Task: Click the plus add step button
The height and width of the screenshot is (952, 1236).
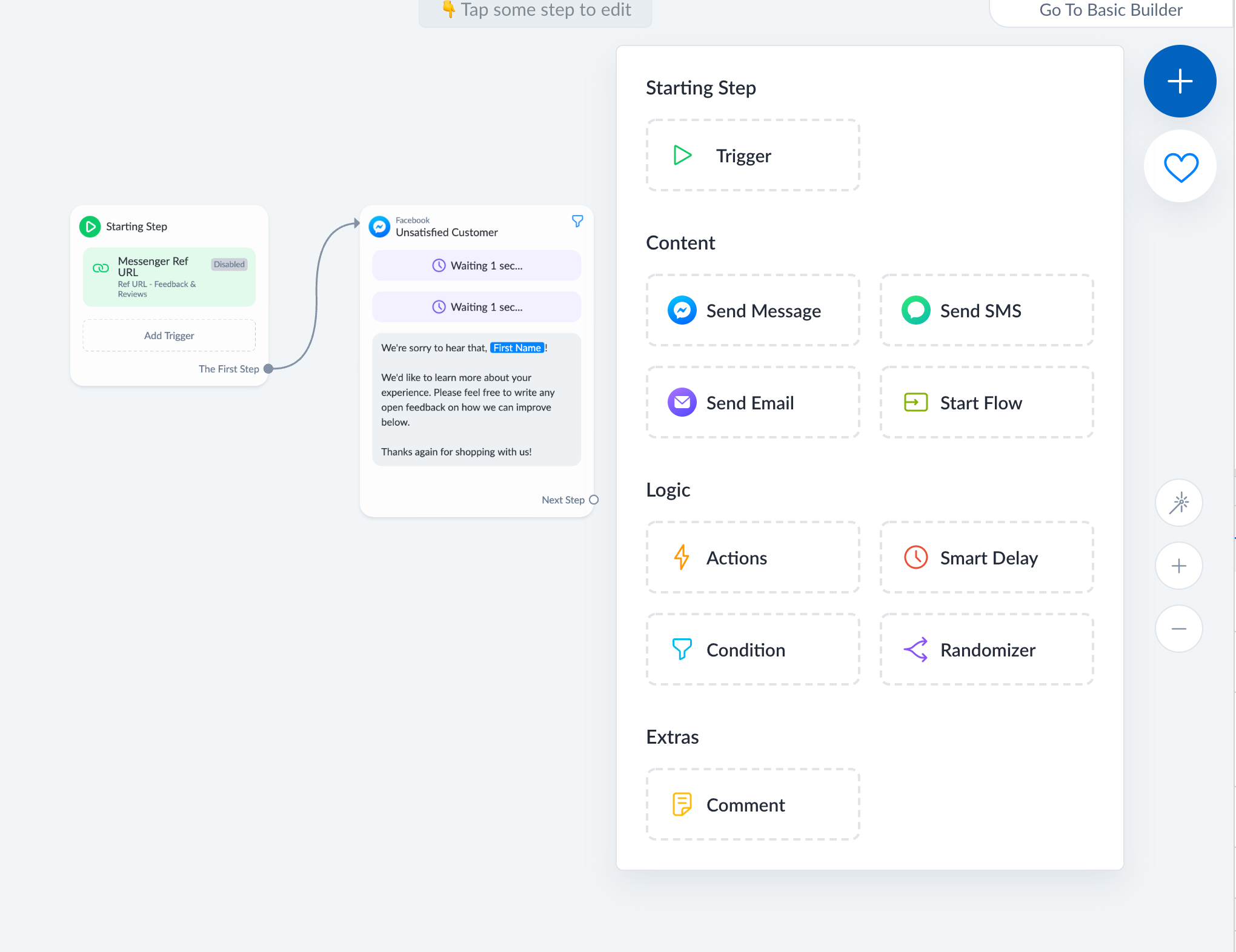Action: [x=1180, y=81]
